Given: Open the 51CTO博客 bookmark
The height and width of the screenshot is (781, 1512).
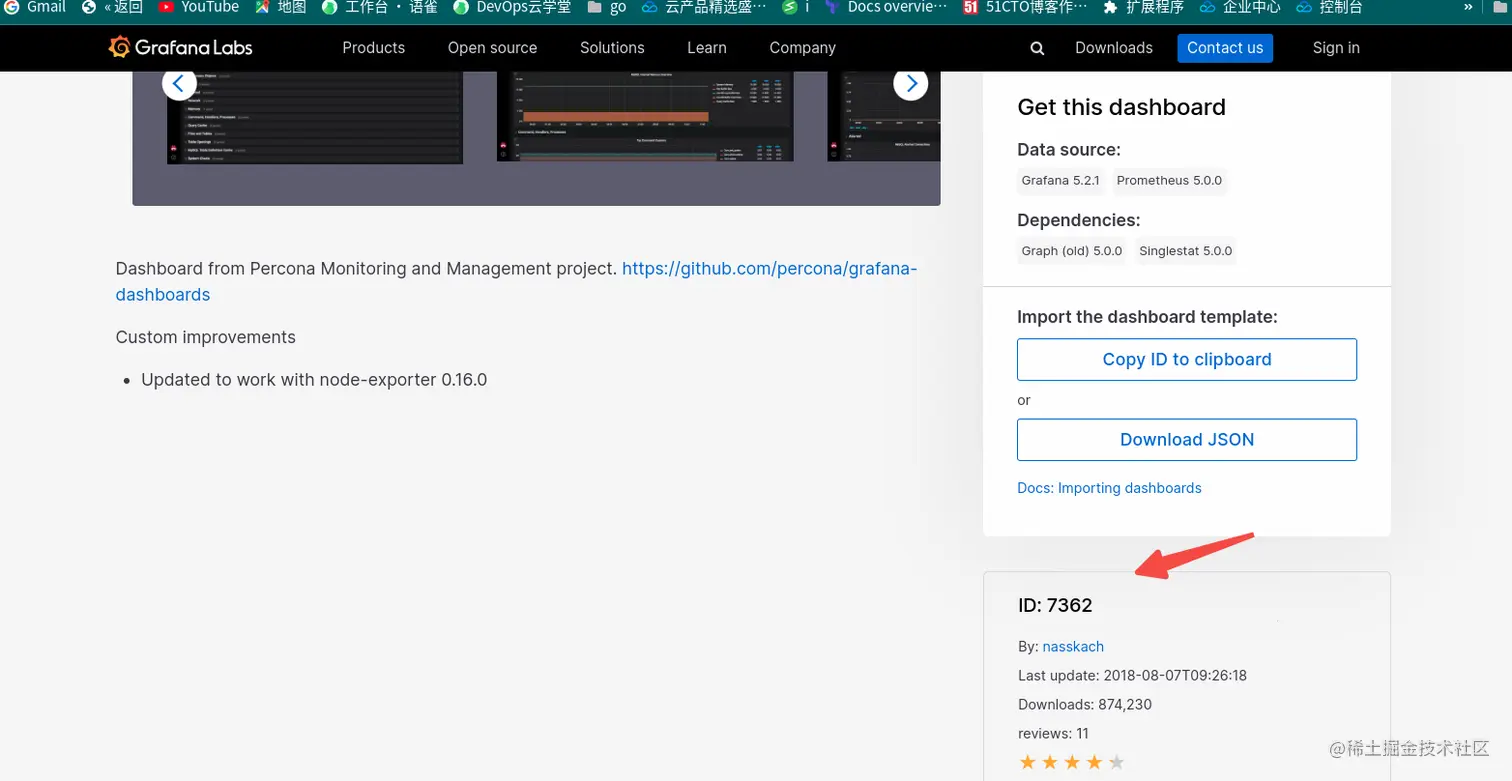Looking at the screenshot, I should point(1024,7).
